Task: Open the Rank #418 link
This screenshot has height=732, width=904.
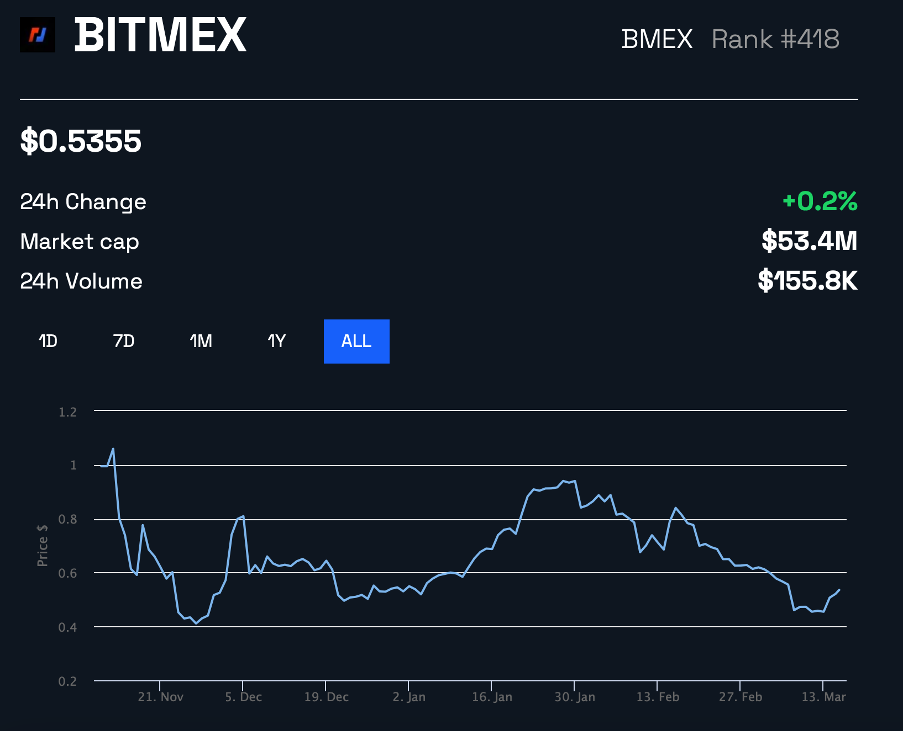Action: [x=774, y=40]
